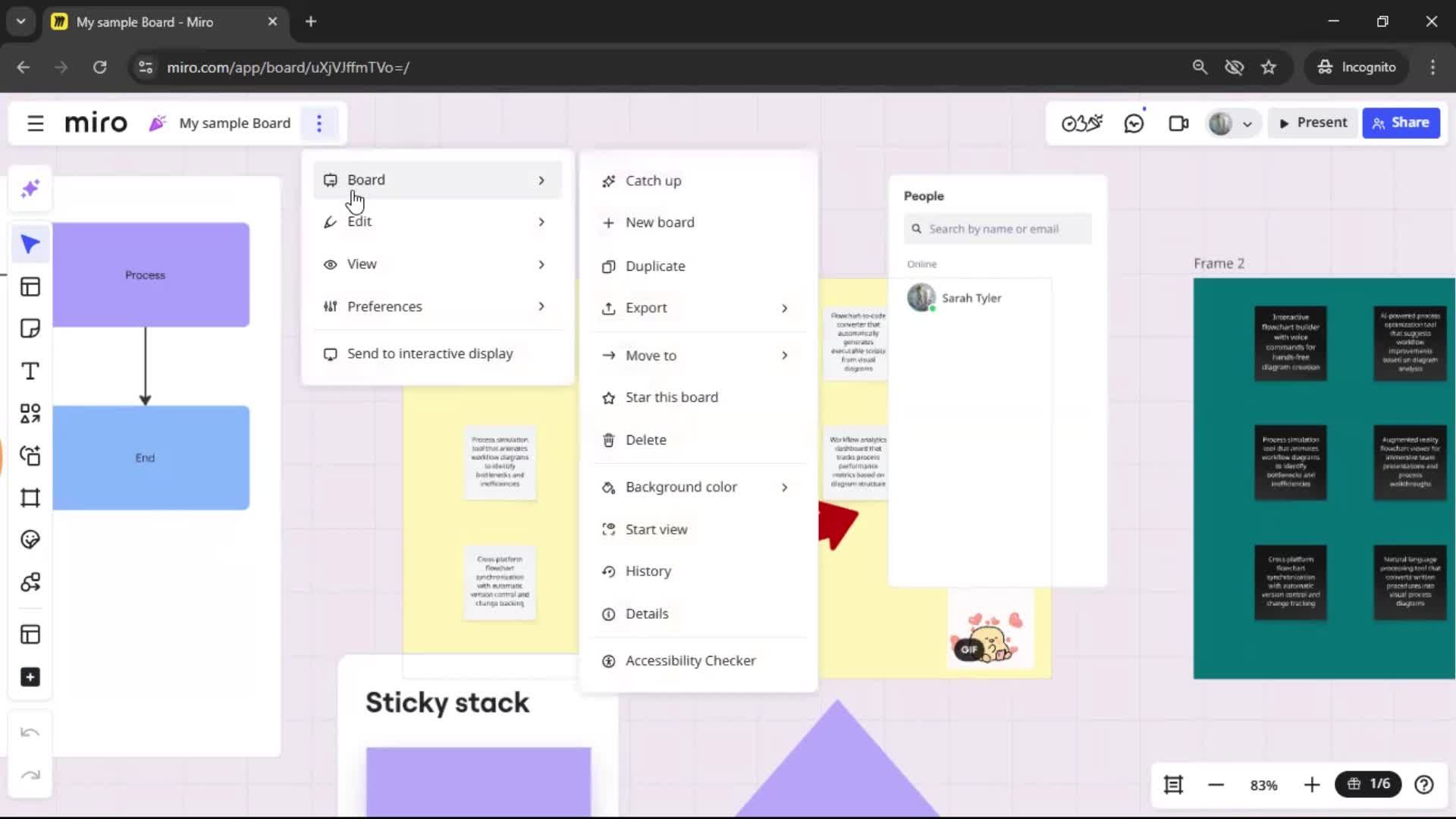The width and height of the screenshot is (1456, 819).
Task: Click the Undo arrow
Action: click(30, 733)
